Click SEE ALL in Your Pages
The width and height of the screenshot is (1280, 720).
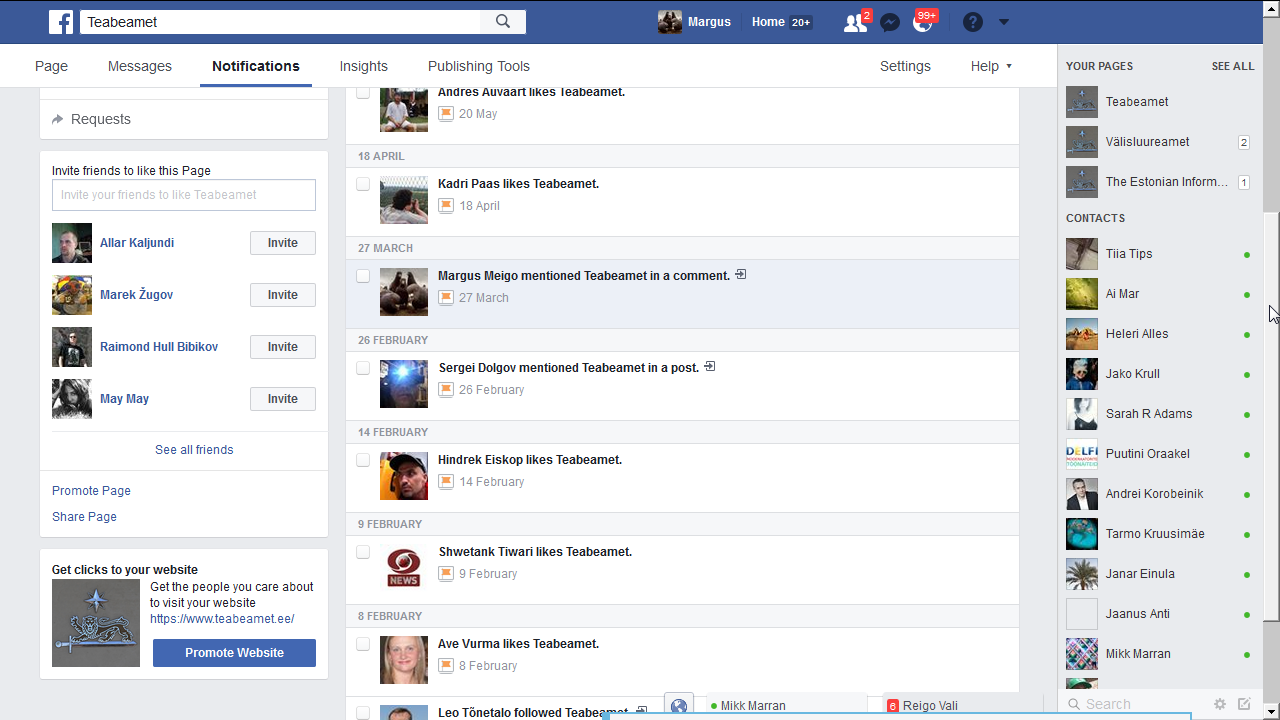1233,66
